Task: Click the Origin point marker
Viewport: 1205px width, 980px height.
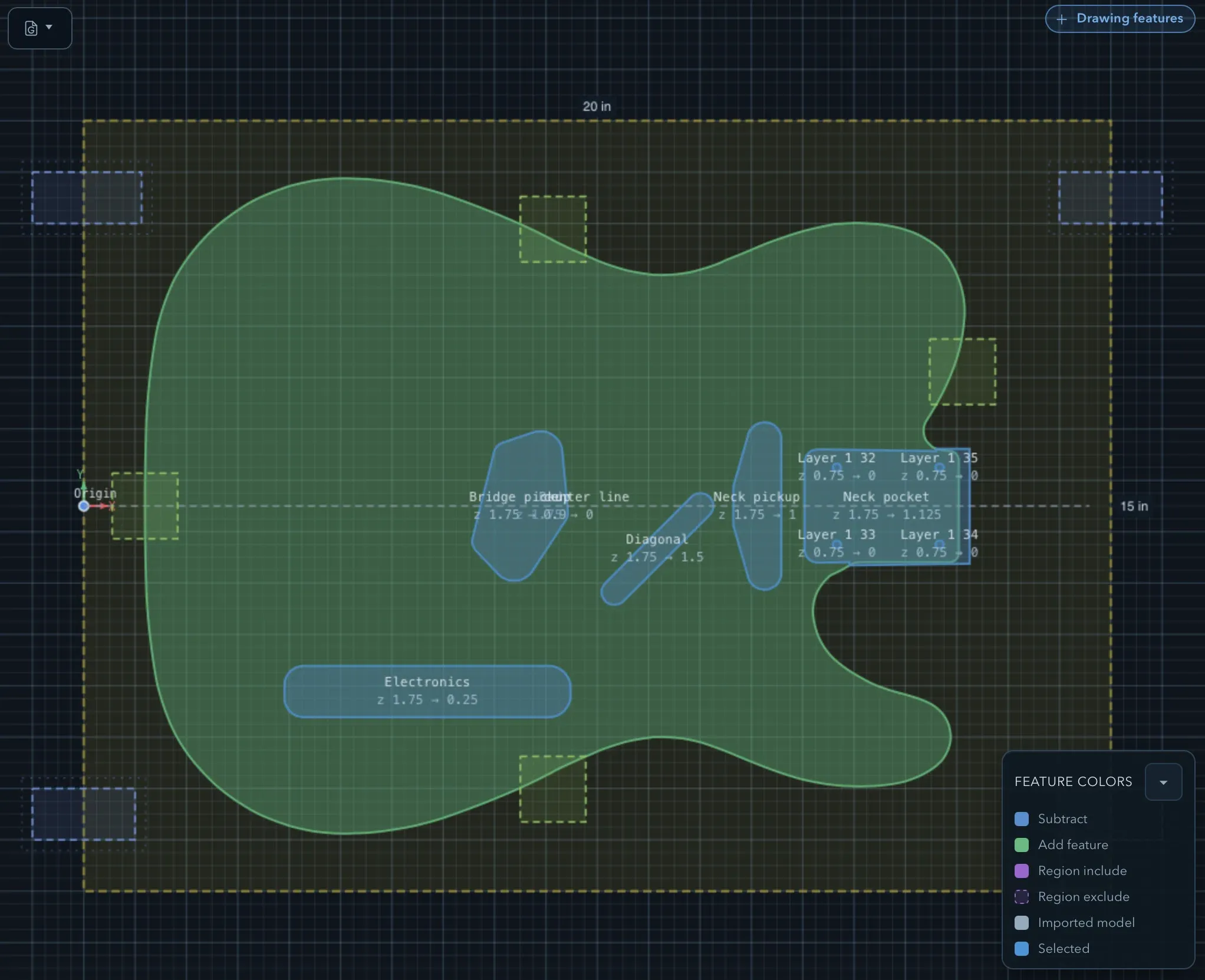Action: pos(84,506)
